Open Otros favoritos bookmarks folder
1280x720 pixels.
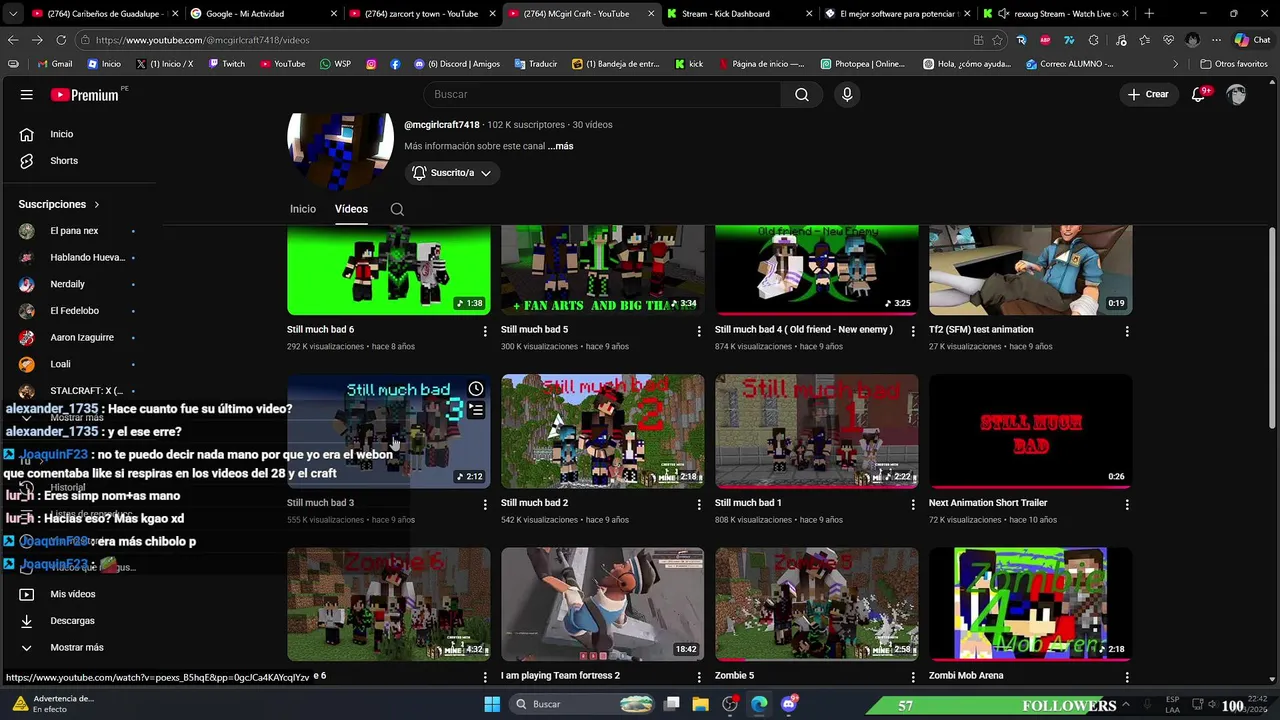[x=1234, y=64]
